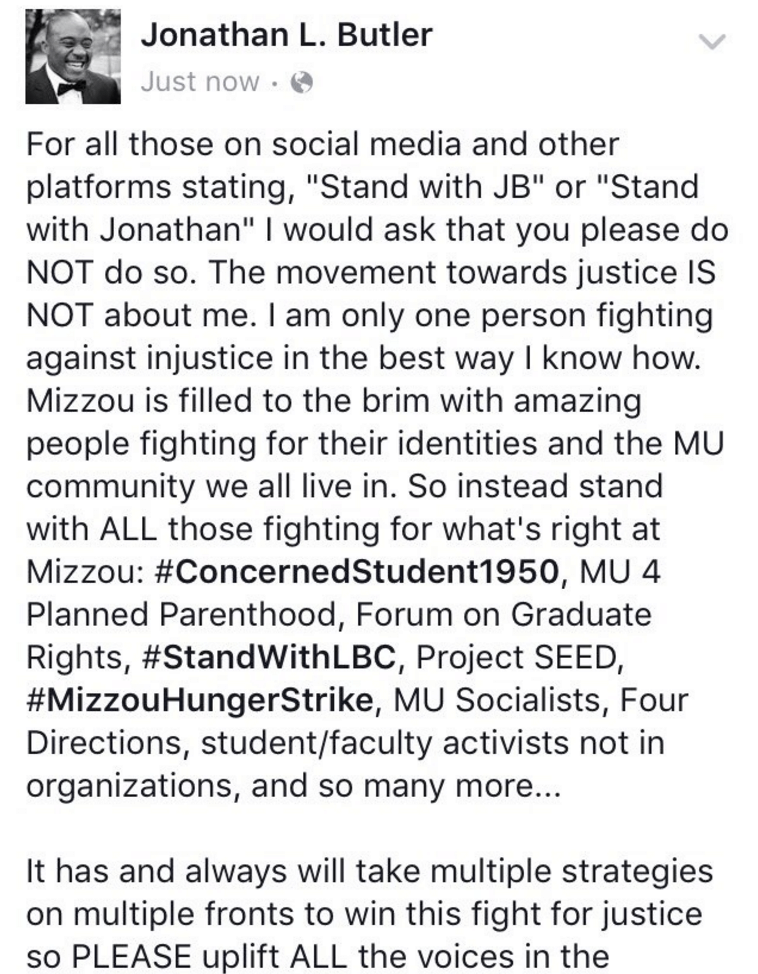Screen dimensions: 758x974
Task: Click the public globe privacy icon
Action: 299,83
